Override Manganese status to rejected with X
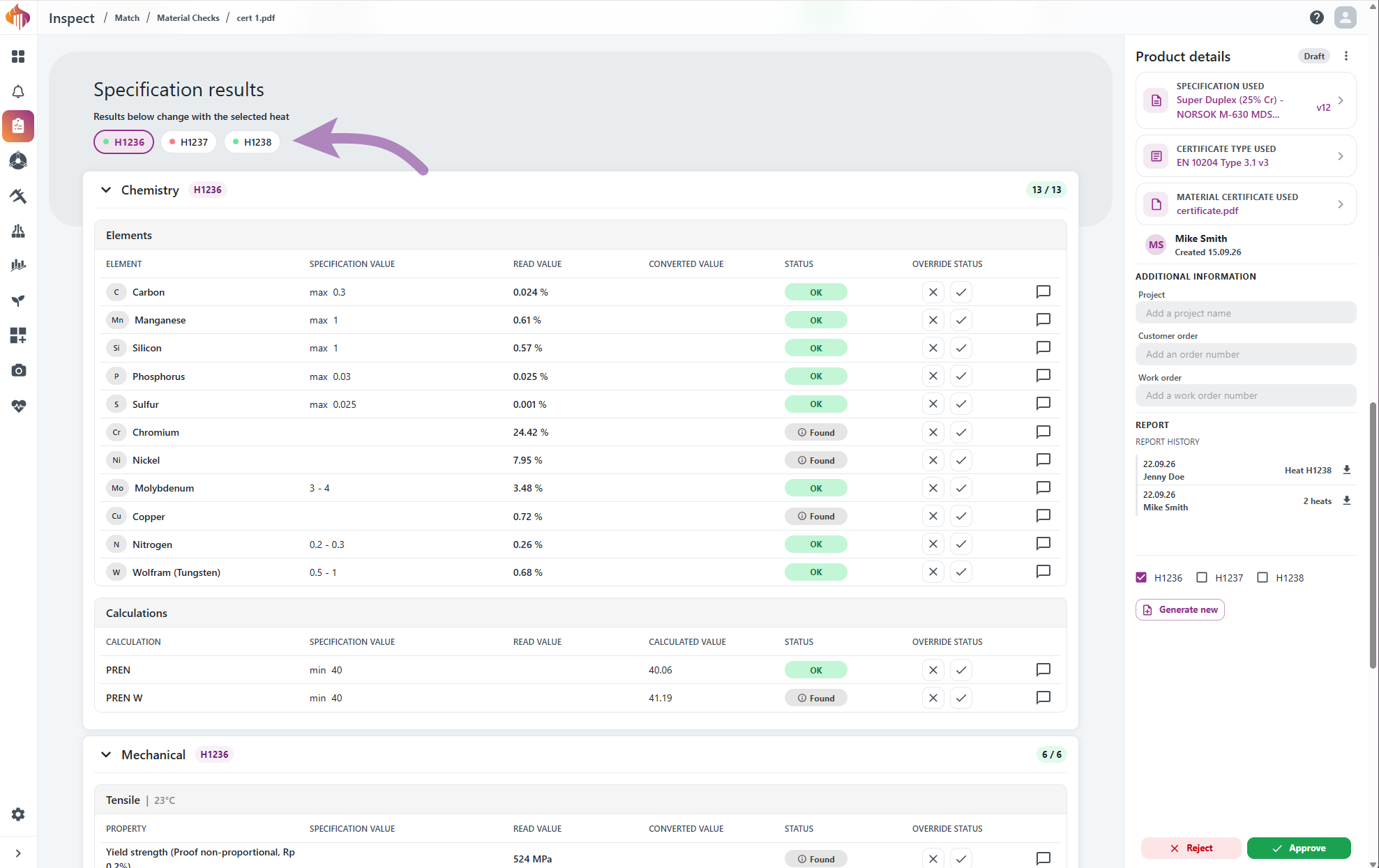 [933, 320]
